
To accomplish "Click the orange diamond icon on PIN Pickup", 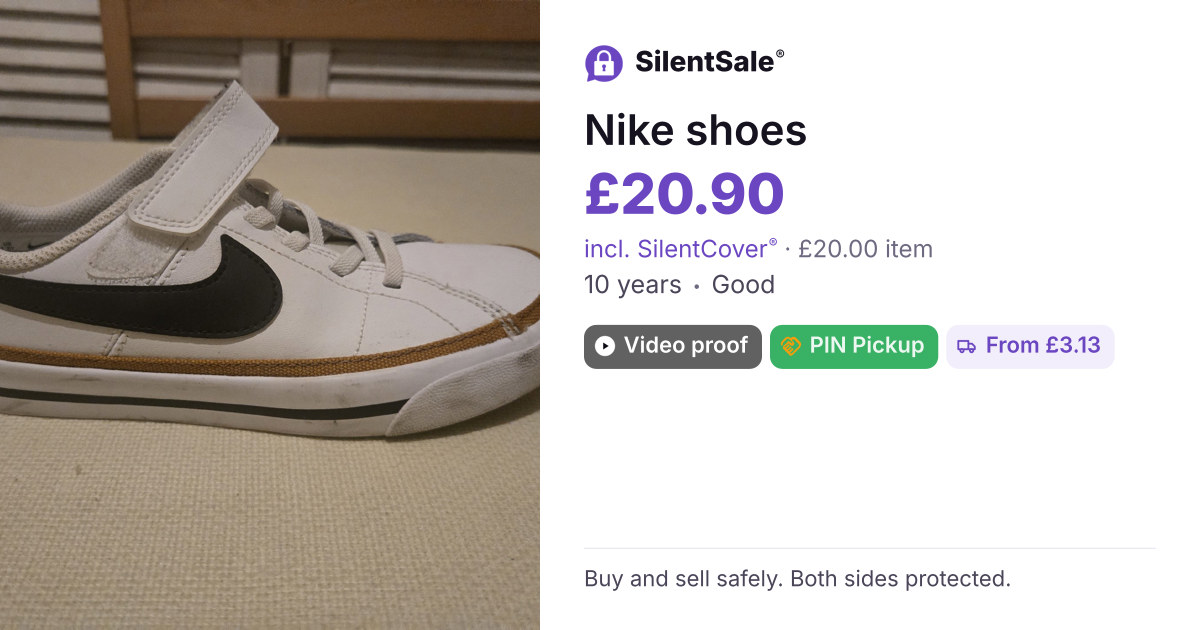I will coord(791,346).
